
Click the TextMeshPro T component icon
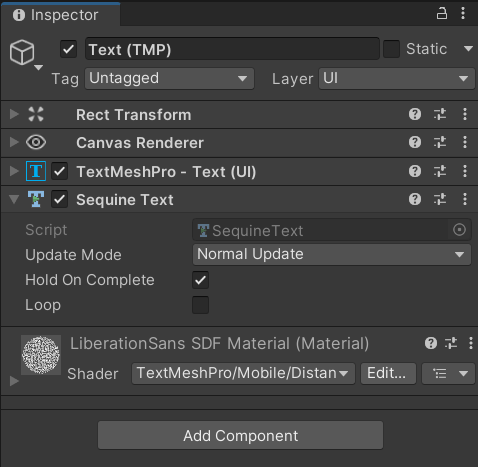[36, 171]
